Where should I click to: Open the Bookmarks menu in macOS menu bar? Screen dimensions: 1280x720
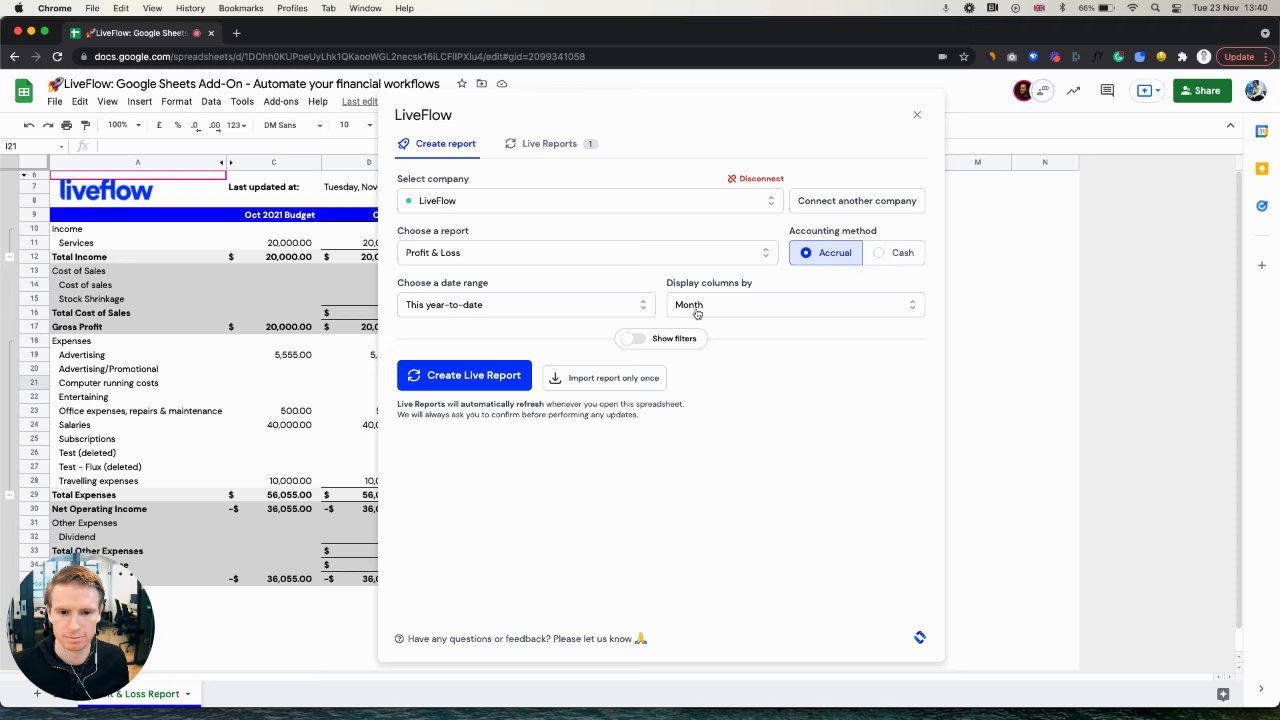[x=241, y=8]
